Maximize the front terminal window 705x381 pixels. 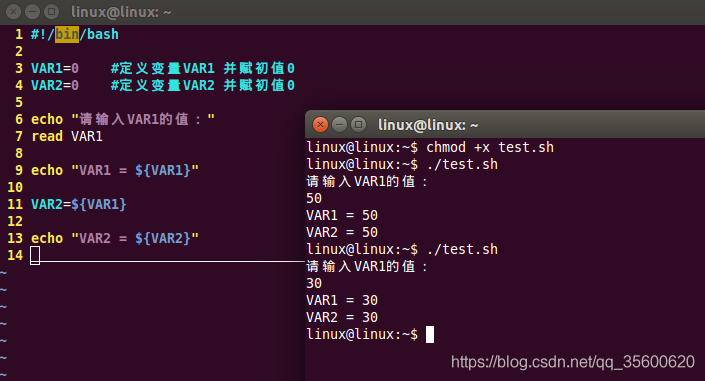[358, 124]
